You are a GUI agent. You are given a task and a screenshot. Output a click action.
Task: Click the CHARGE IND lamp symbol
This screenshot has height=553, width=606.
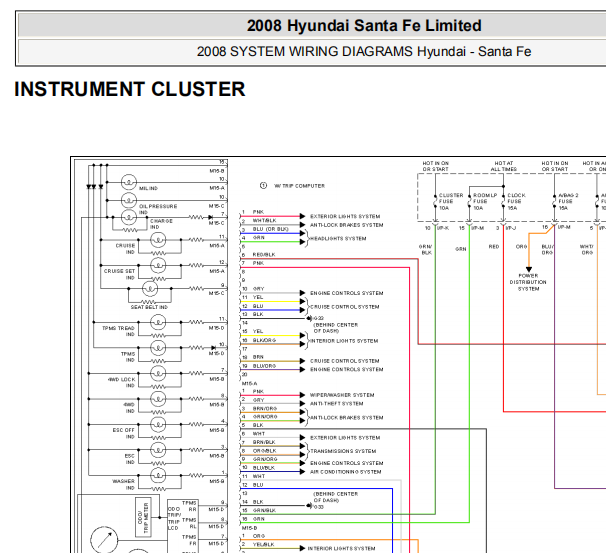129,217
